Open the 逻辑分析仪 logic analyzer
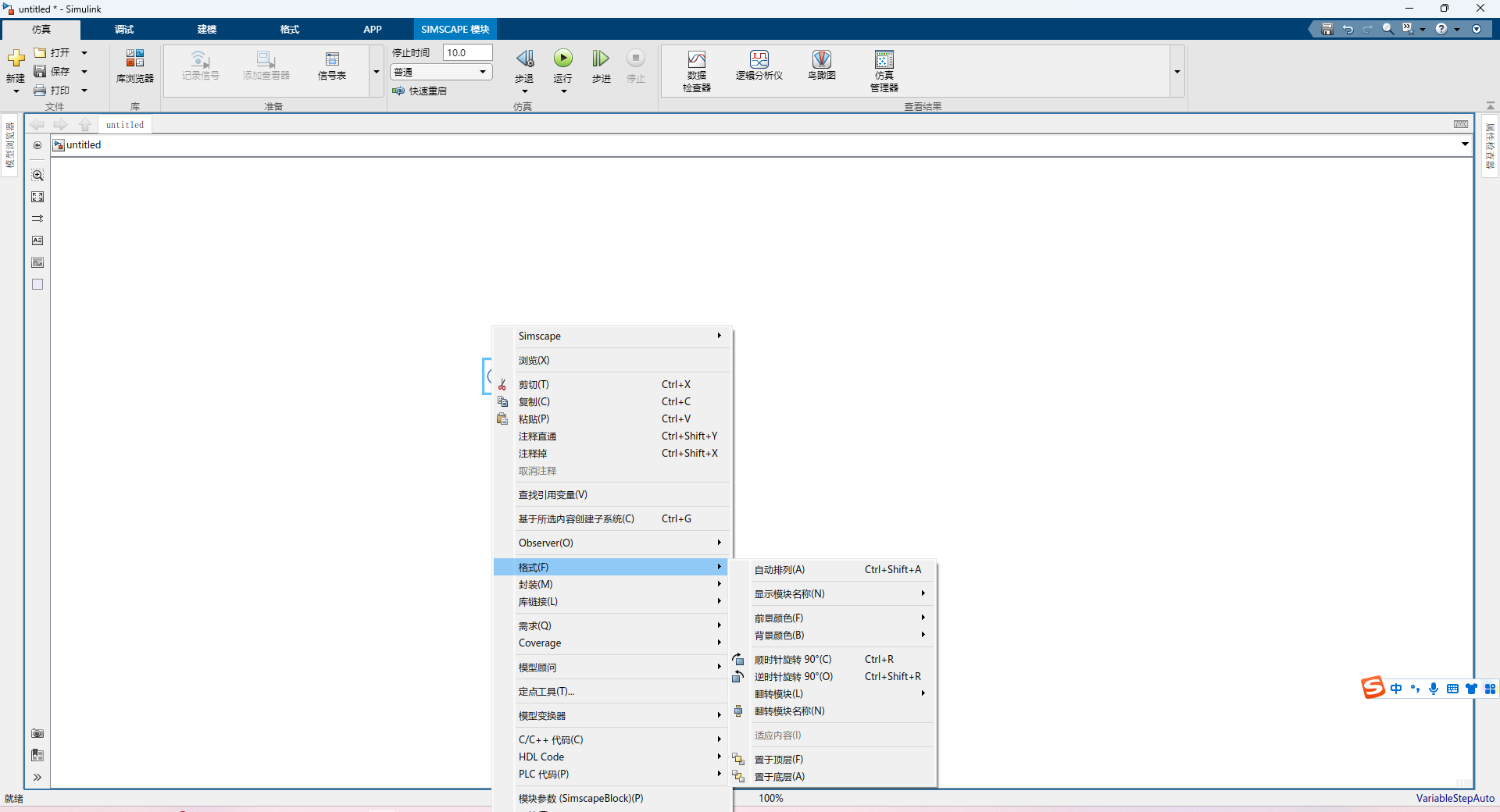 tap(759, 65)
